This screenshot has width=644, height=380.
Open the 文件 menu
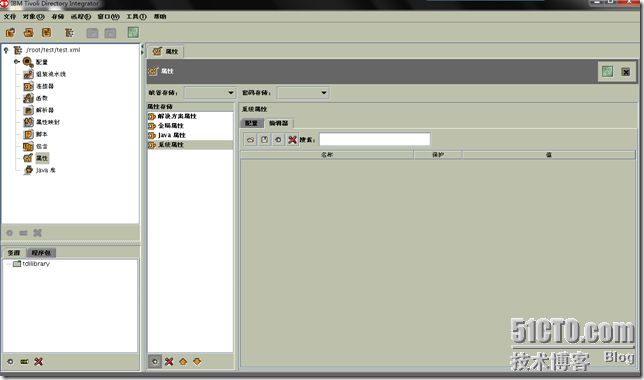(x=10, y=16)
